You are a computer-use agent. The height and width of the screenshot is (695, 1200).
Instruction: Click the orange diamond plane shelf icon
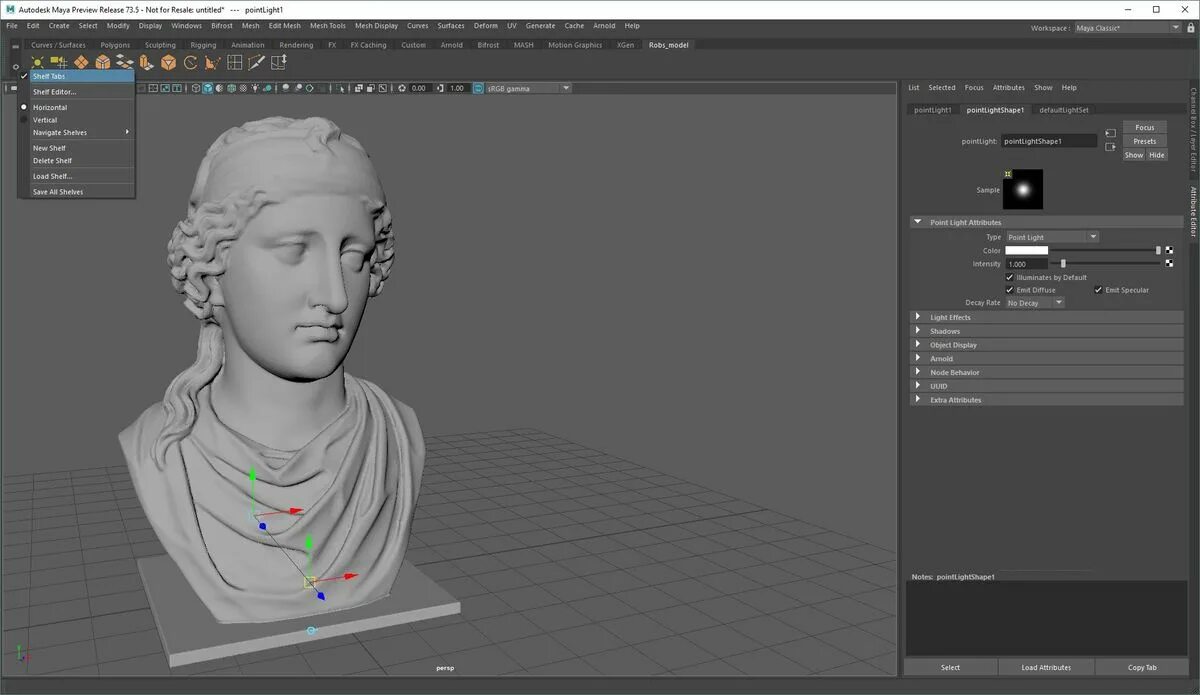[81, 62]
